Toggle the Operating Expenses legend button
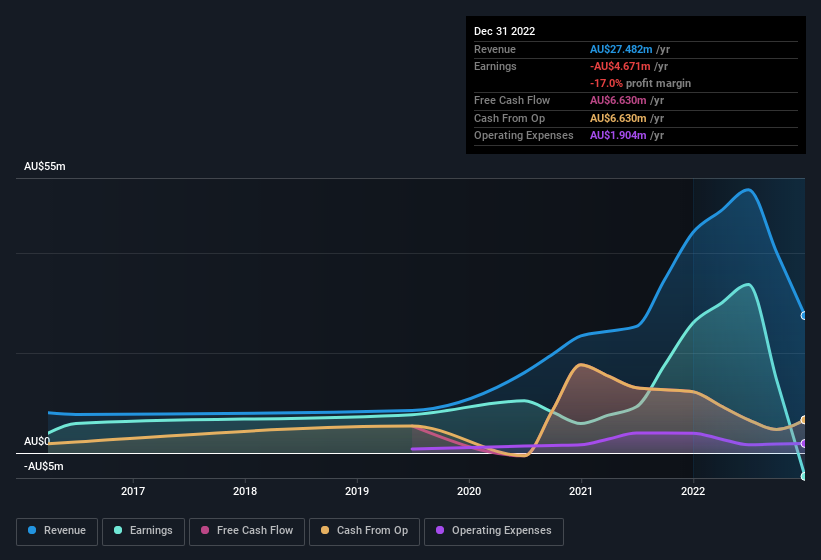The width and height of the screenshot is (821, 560). [x=494, y=531]
